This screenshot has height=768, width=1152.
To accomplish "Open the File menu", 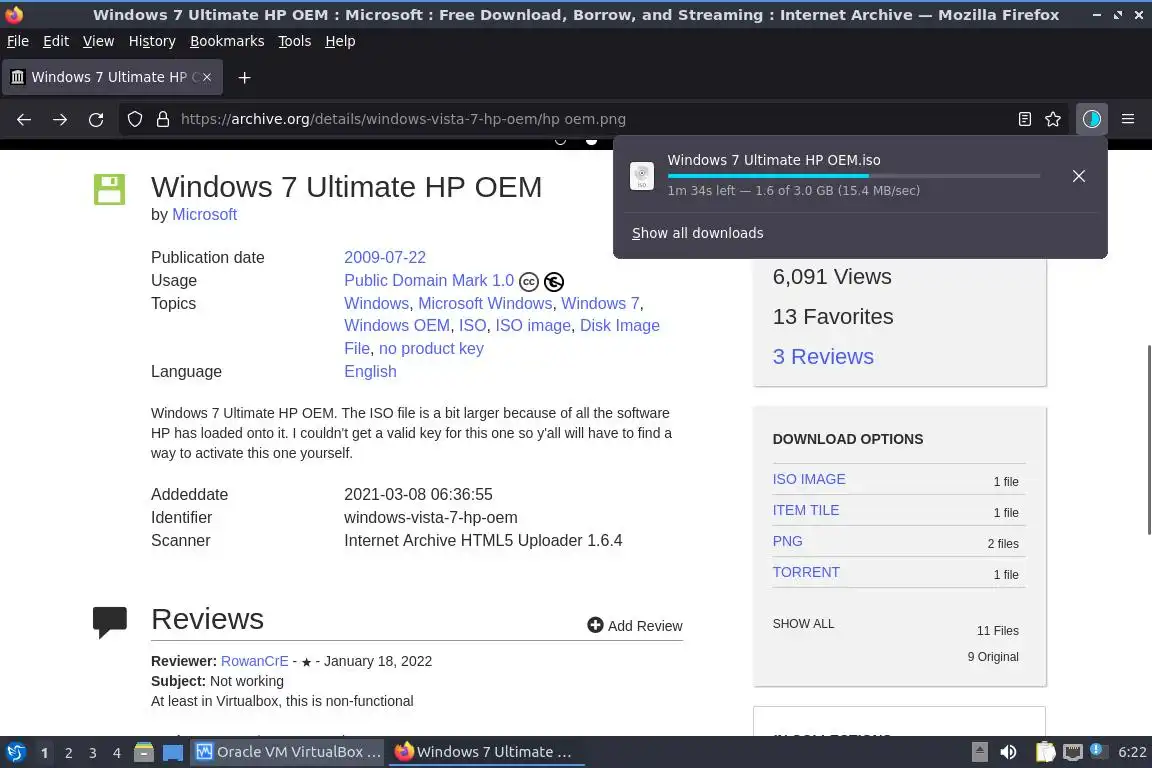I will (18, 41).
